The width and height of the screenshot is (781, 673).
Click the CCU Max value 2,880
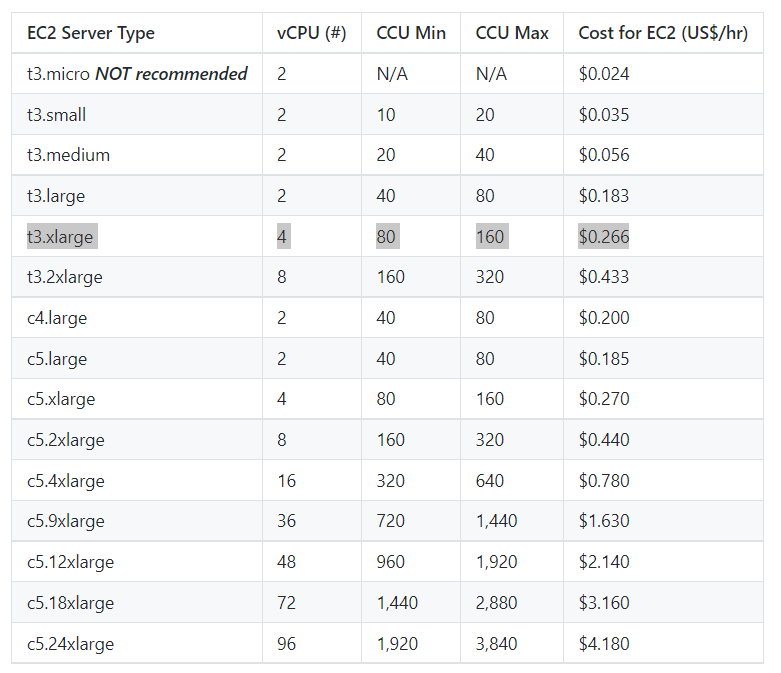(496, 603)
